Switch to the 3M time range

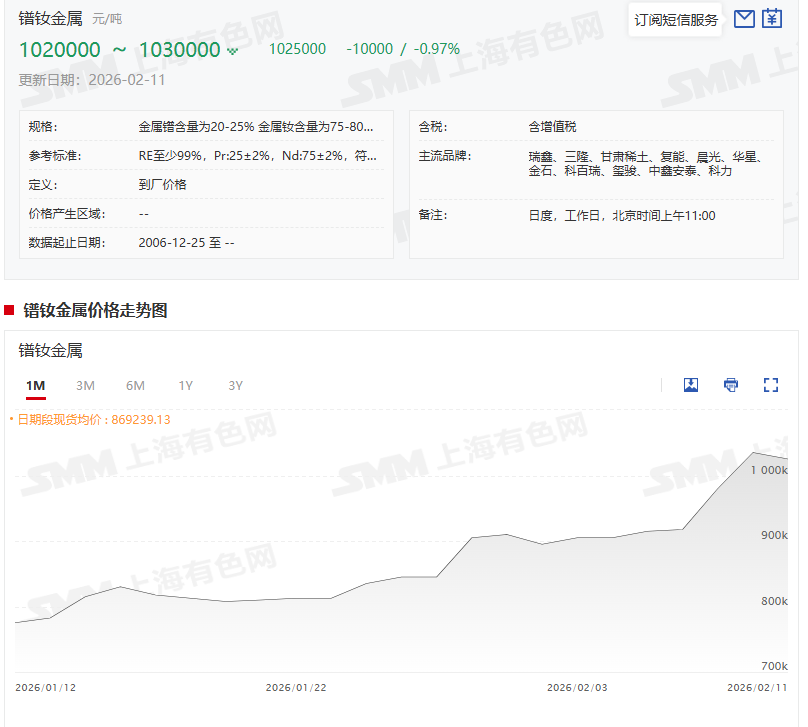click(x=85, y=386)
